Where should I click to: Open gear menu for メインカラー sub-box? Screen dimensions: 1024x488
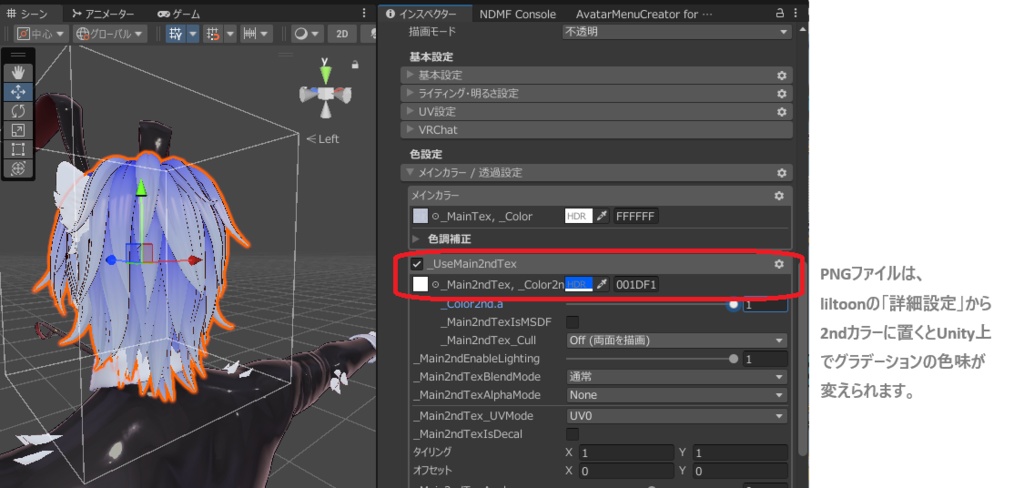(778, 195)
